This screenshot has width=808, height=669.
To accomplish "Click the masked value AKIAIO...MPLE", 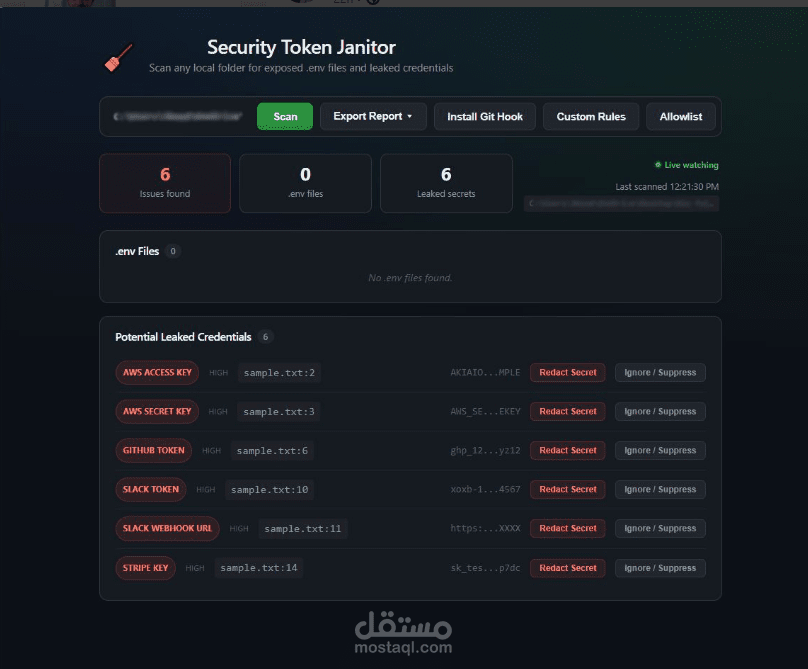I will pos(485,373).
